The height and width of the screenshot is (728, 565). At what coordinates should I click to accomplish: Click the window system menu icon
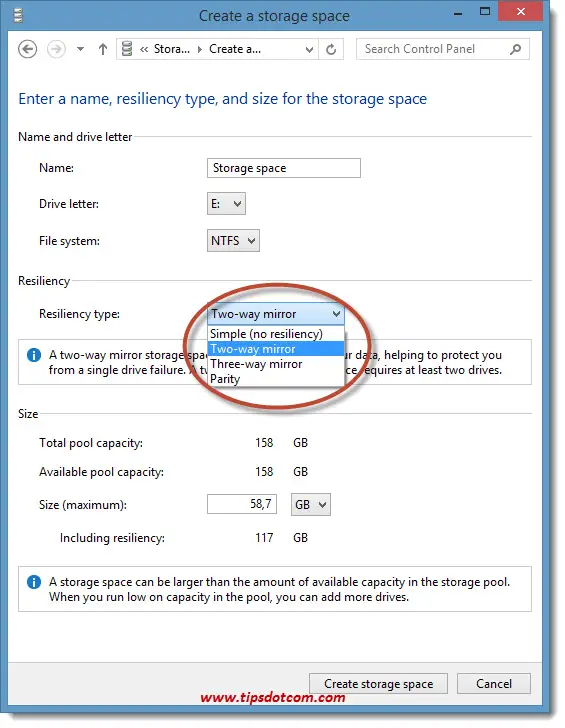tap(18, 15)
